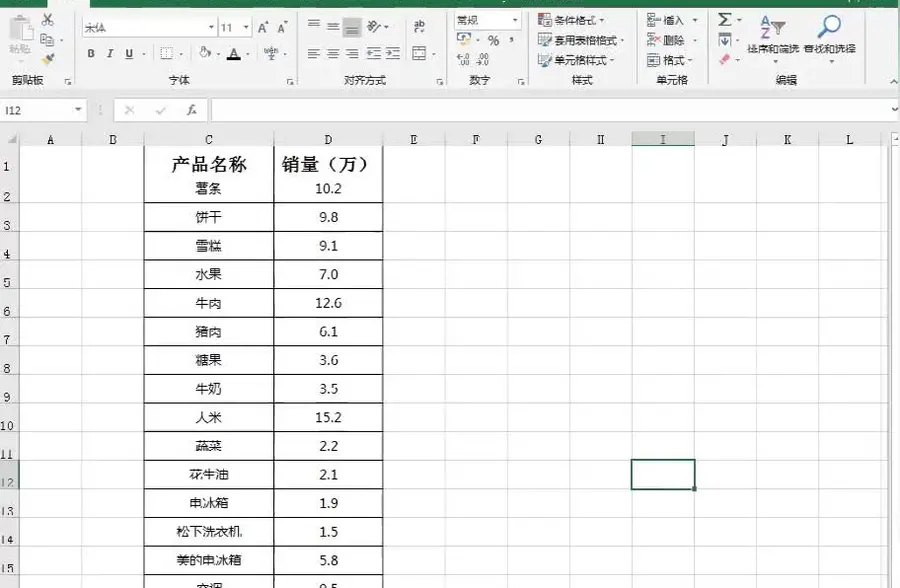Click the Insert Function fx icon
Image resolution: width=900 pixels, height=588 pixels.
[192, 110]
